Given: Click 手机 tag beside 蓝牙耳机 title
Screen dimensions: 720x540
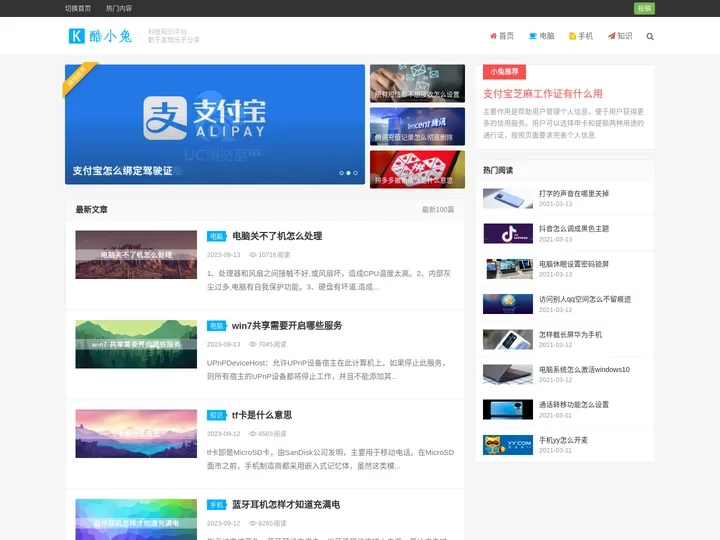Looking at the screenshot, I should pyautogui.click(x=217, y=505).
